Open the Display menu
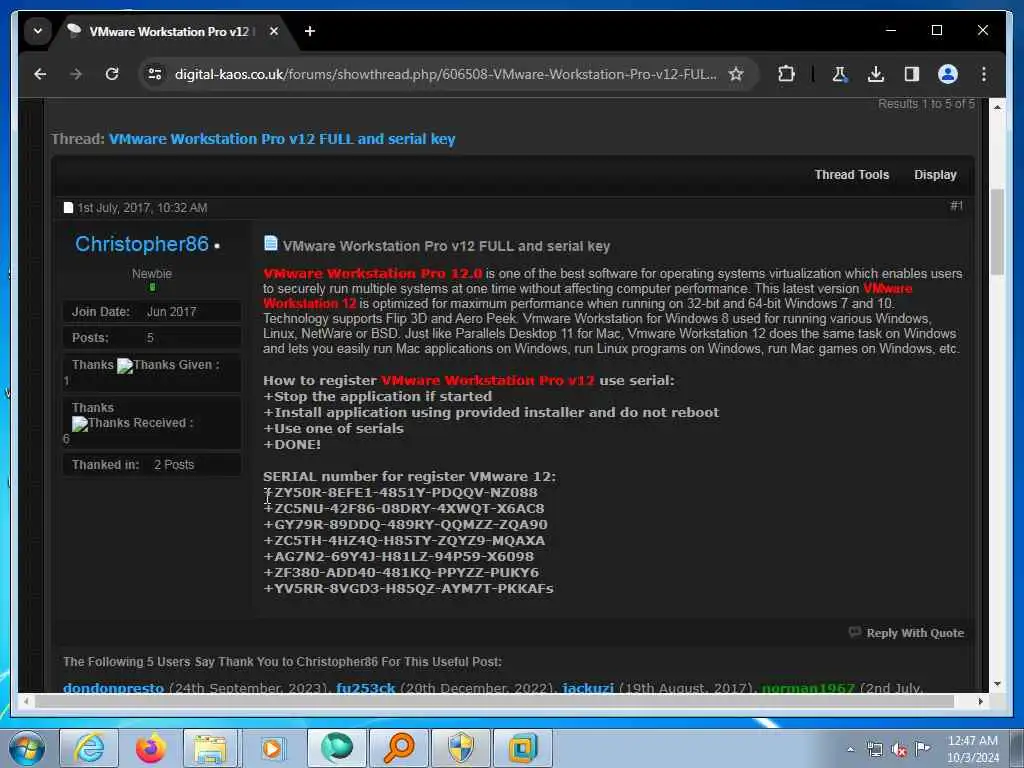The width and height of the screenshot is (1024, 768). (935, 175)
